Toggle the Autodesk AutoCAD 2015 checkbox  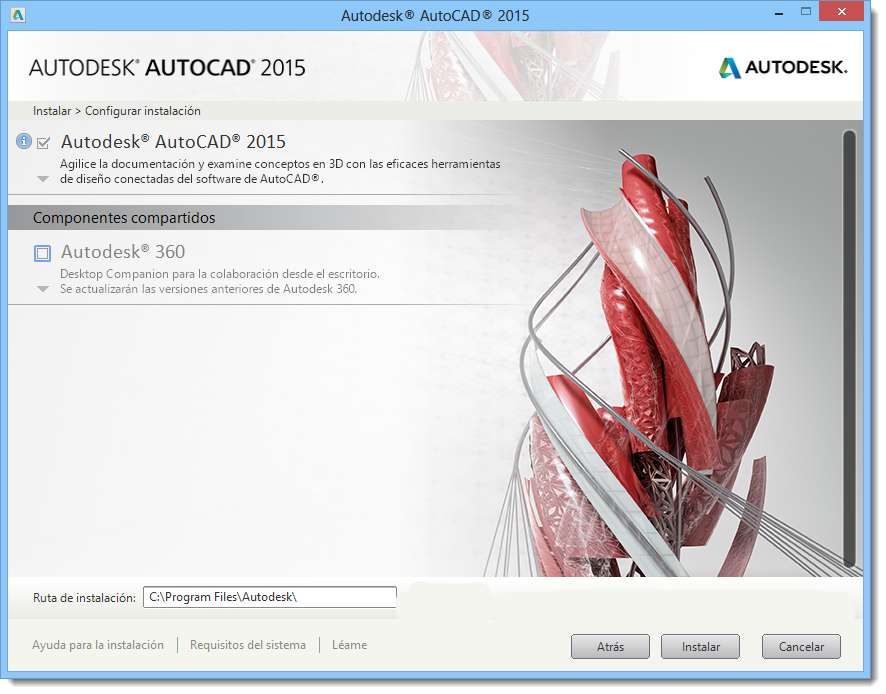pyautogui.click(x=44, y=143)
